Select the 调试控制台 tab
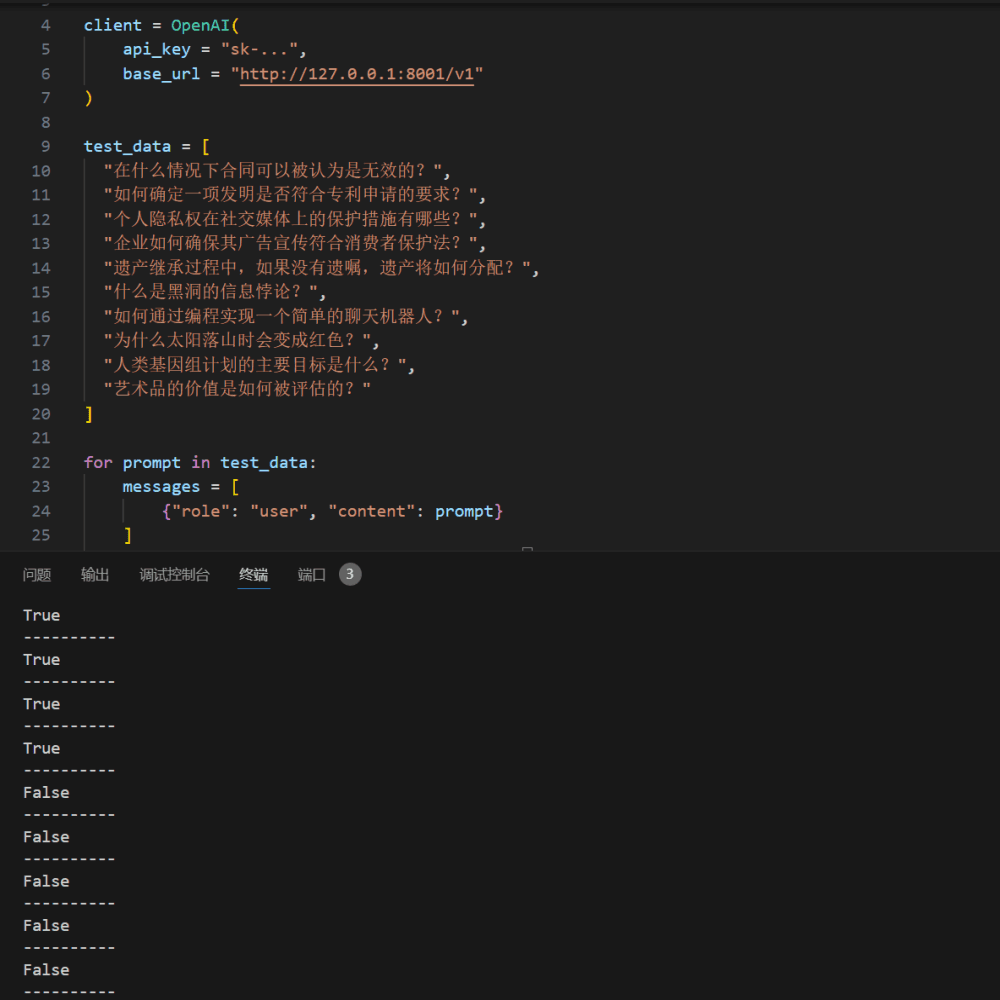Screen dimensions: 1000x1000 pyautogui.click(x=174, y=575)
